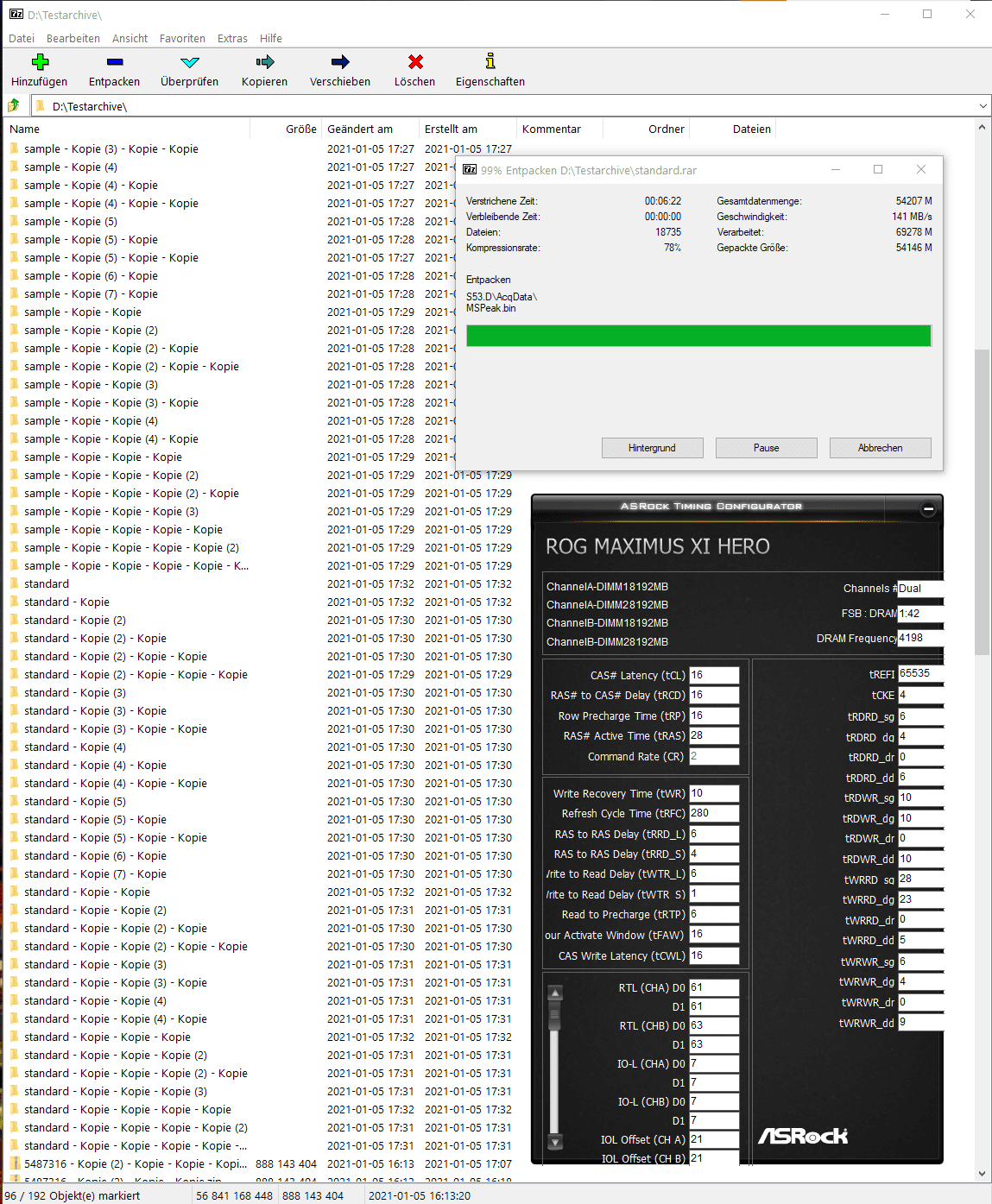
Task: Click the Dateien column header
Action: click(x=733, y=129)
